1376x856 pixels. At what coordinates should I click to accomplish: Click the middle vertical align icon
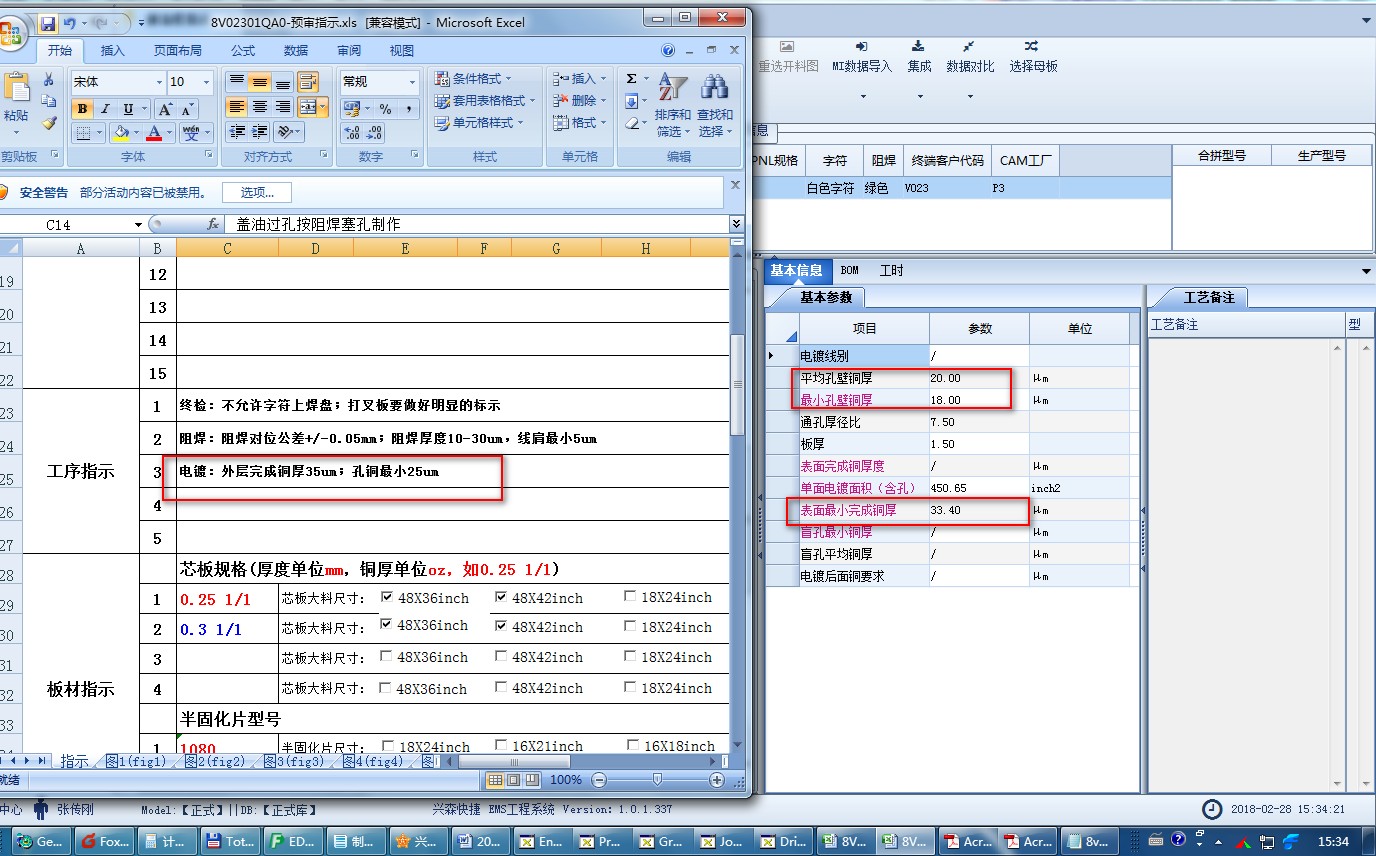[260, 82]
